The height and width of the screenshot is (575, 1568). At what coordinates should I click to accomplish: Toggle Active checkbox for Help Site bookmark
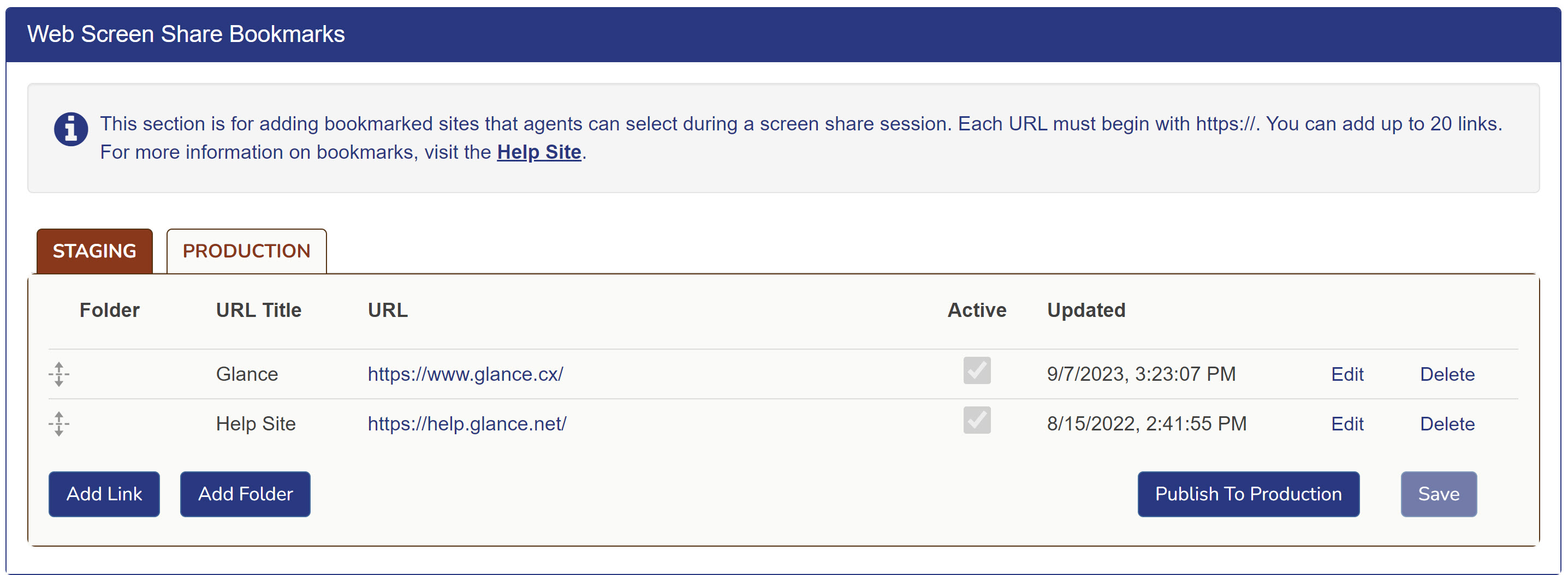click(976, 421)
